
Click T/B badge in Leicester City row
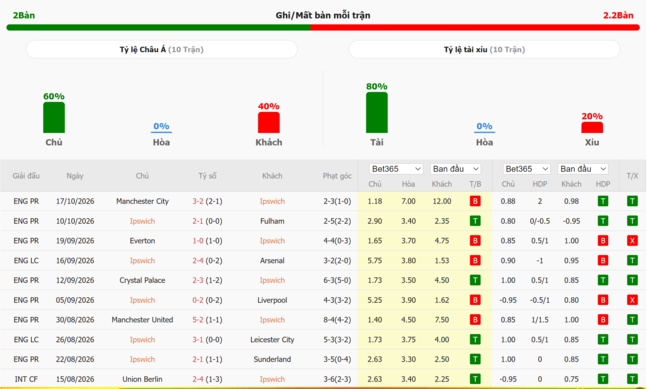click(x=475, y=340)
